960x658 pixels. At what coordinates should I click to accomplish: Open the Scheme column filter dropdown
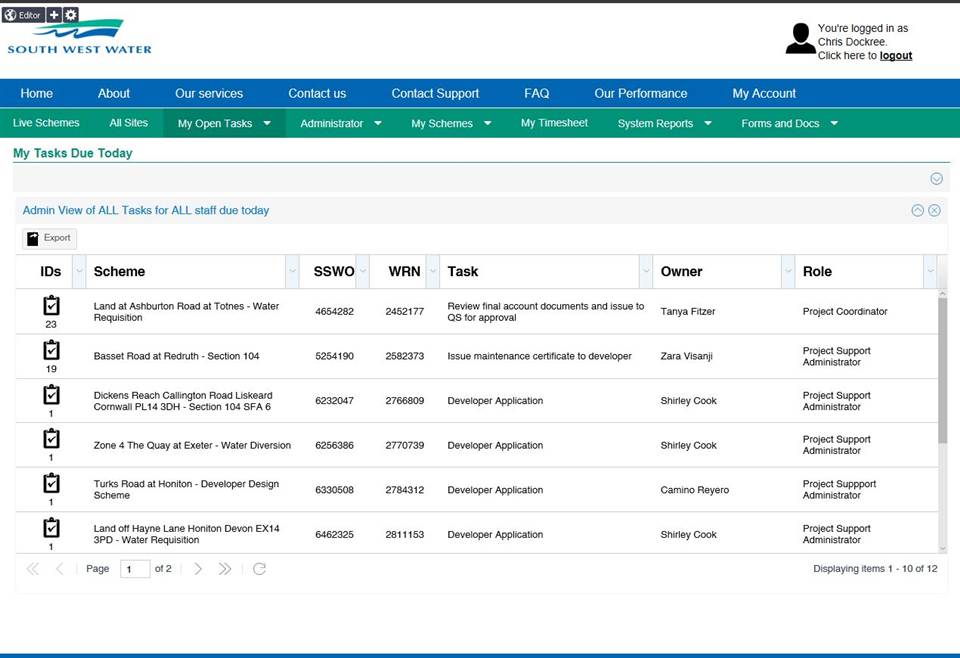(x=292, y=271)
